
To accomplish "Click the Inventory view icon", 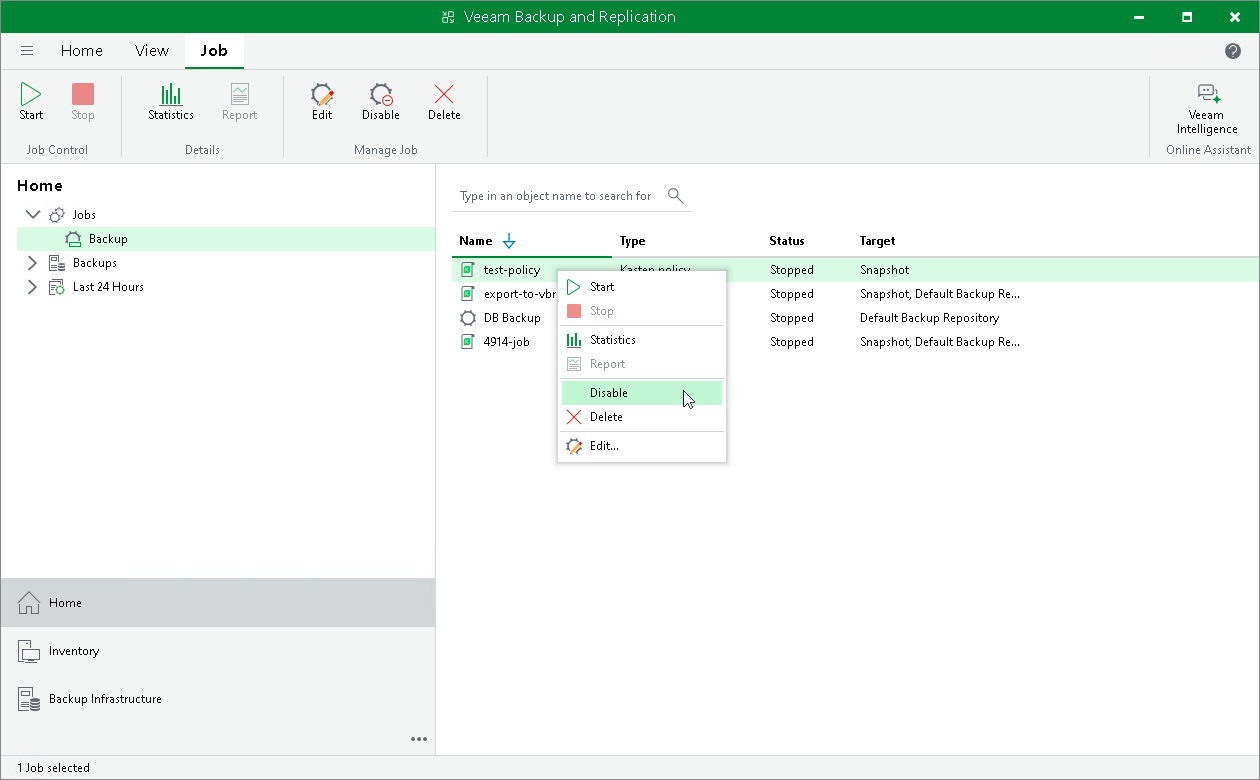I will pos(29,651).
